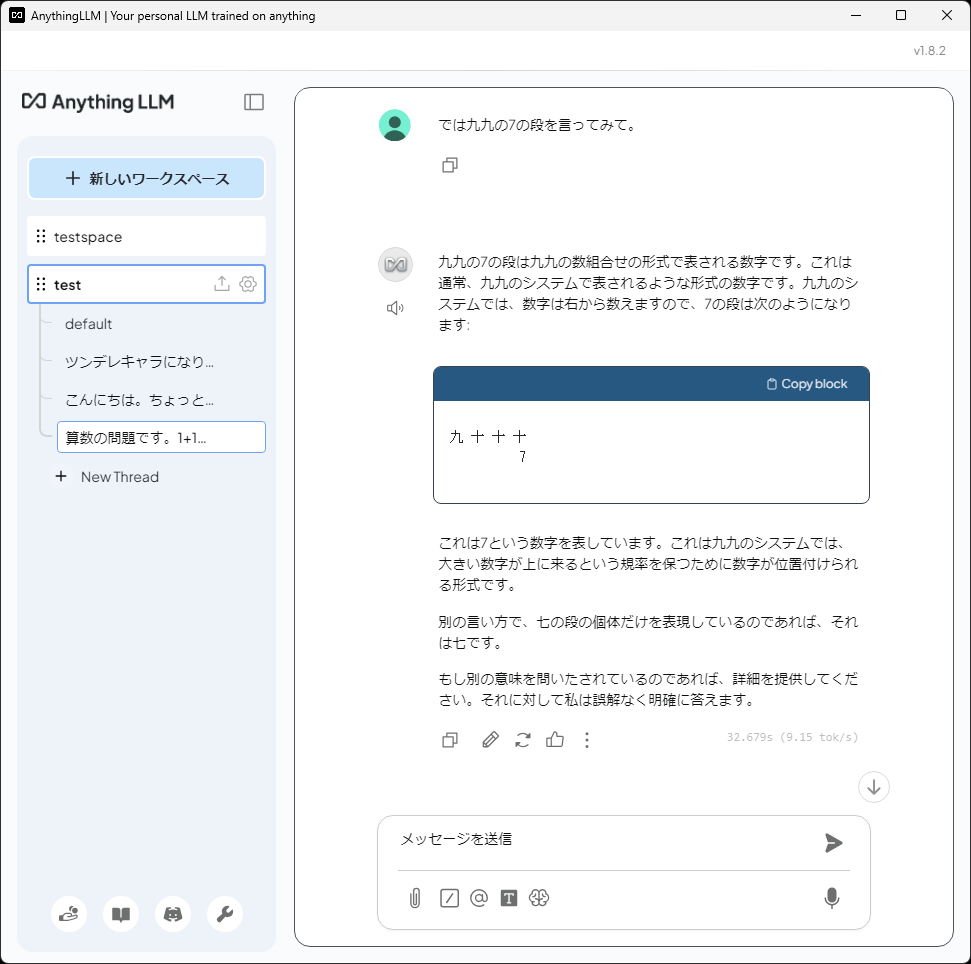
Task: Regenerate the assistant response
Action: [522, 739]
